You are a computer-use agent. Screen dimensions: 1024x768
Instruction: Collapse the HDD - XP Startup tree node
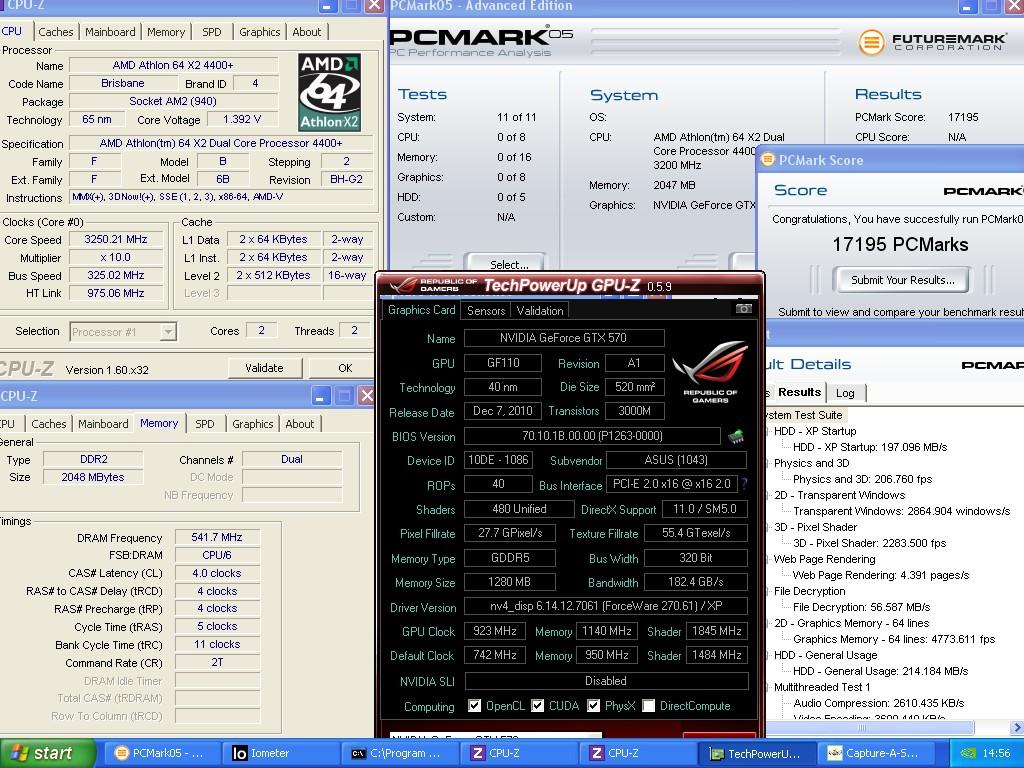pyautogui.click(x=767, y=431)
